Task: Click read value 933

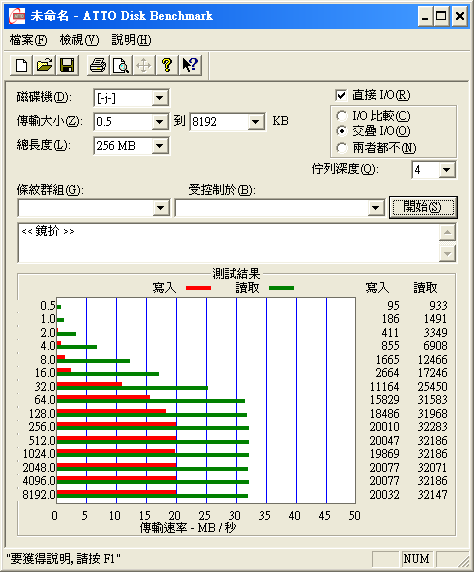Action: pos(438,305)
